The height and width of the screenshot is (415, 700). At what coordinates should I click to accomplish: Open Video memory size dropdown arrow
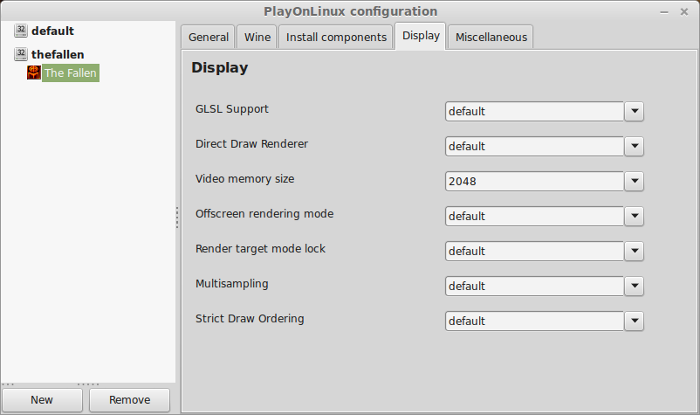[x=634, y=181]
